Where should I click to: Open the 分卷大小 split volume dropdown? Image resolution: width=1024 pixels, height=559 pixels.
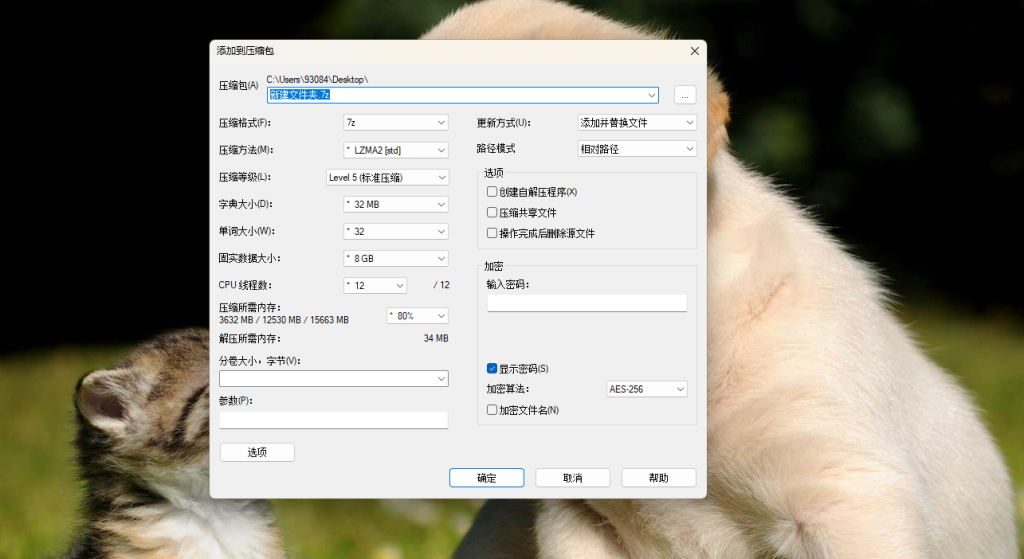pos(334,379)
